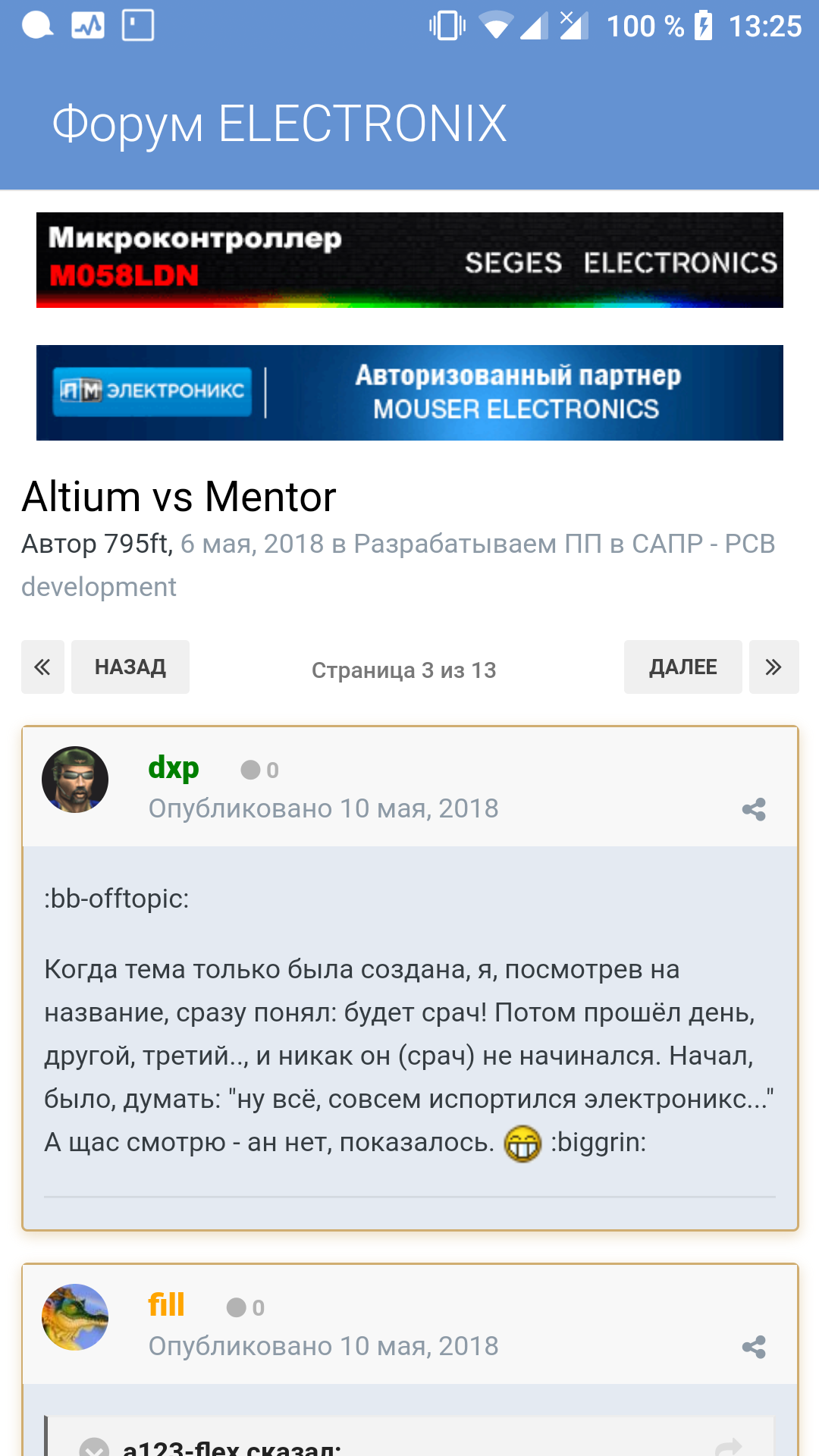819x1456 pixels.
Task: Open dxp's avatar profile picture
Action: coord(75,780)
